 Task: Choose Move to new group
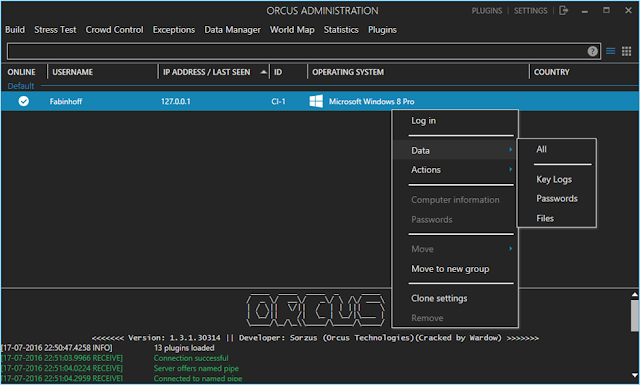(455, 269)
